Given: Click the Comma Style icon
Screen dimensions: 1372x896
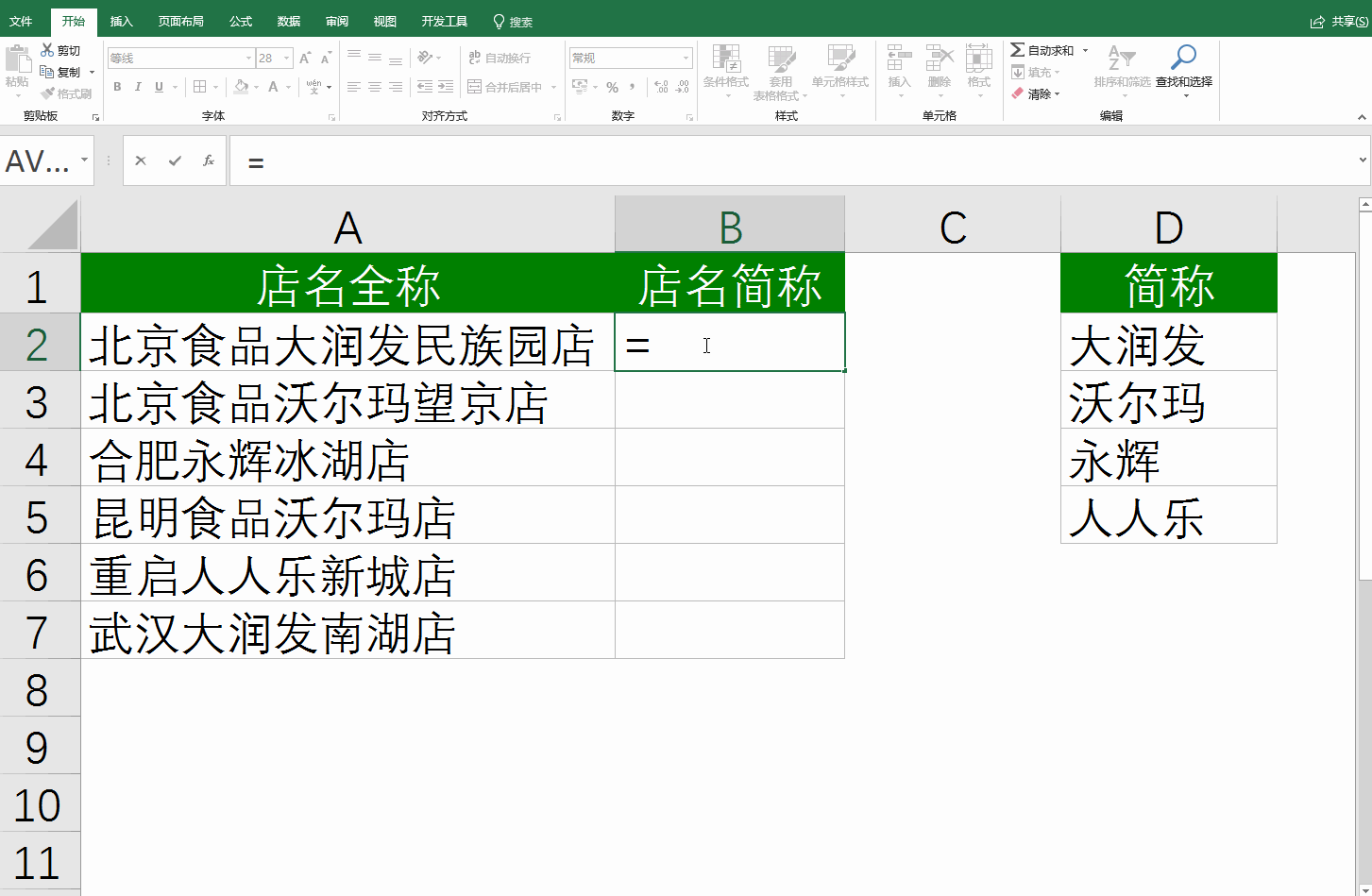Looking at the screenshot, I should coord(633,87).
